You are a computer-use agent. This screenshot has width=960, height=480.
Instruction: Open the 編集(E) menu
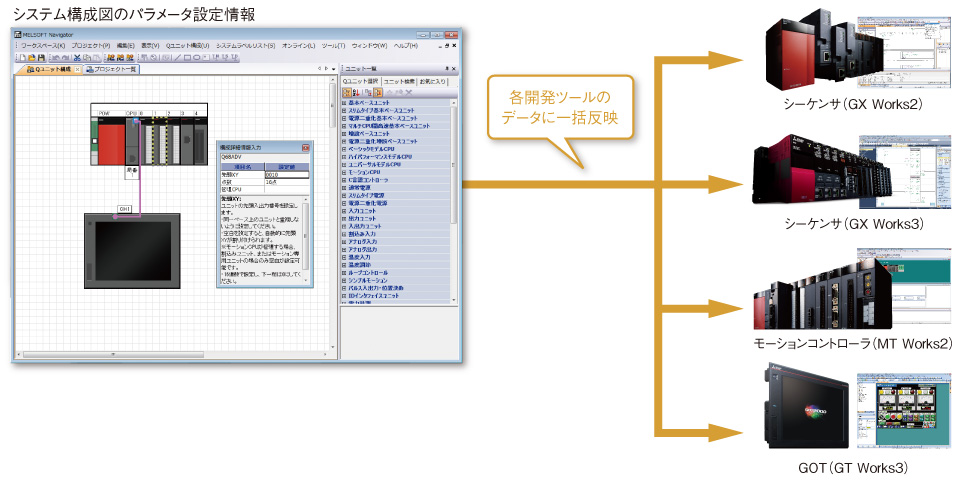(126, 46)
